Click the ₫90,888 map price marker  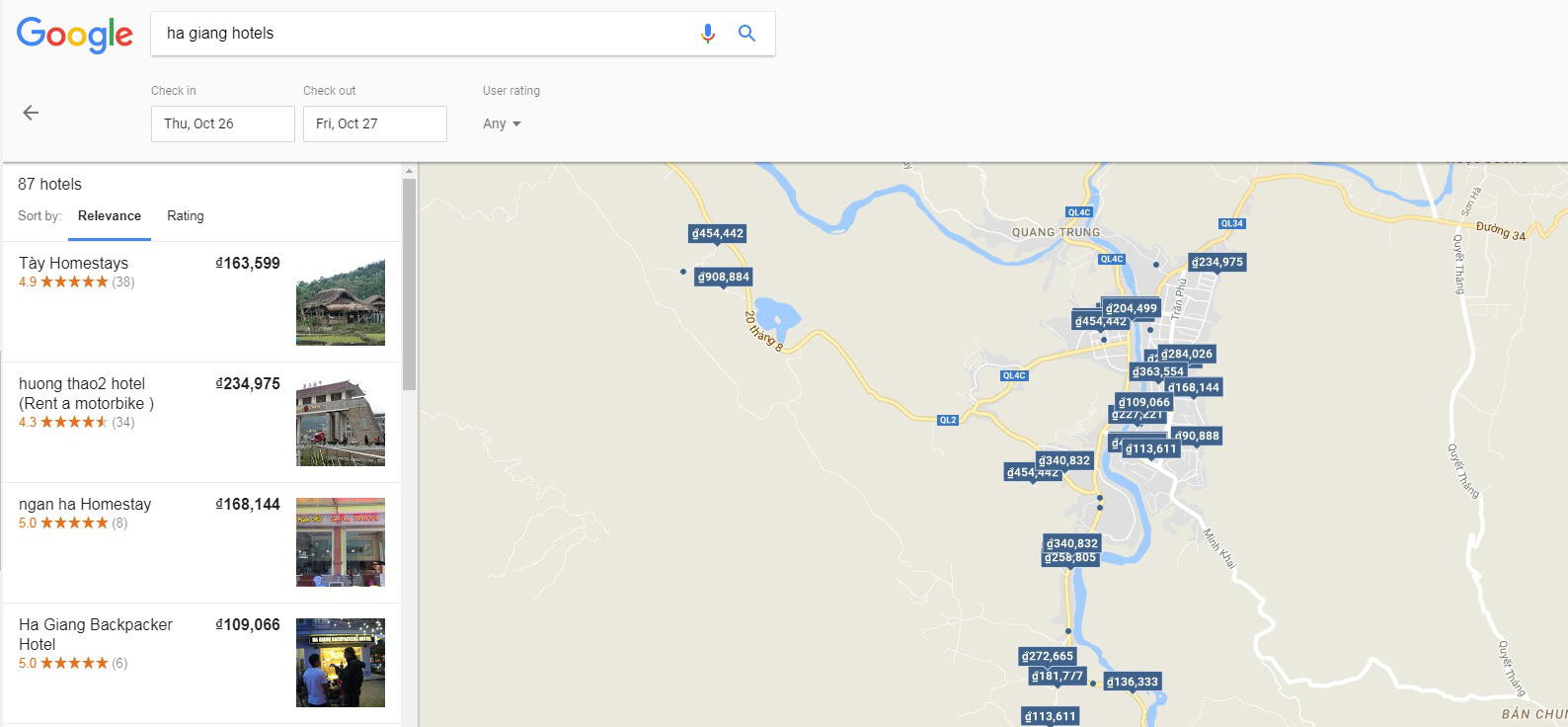coord(1197,436)
